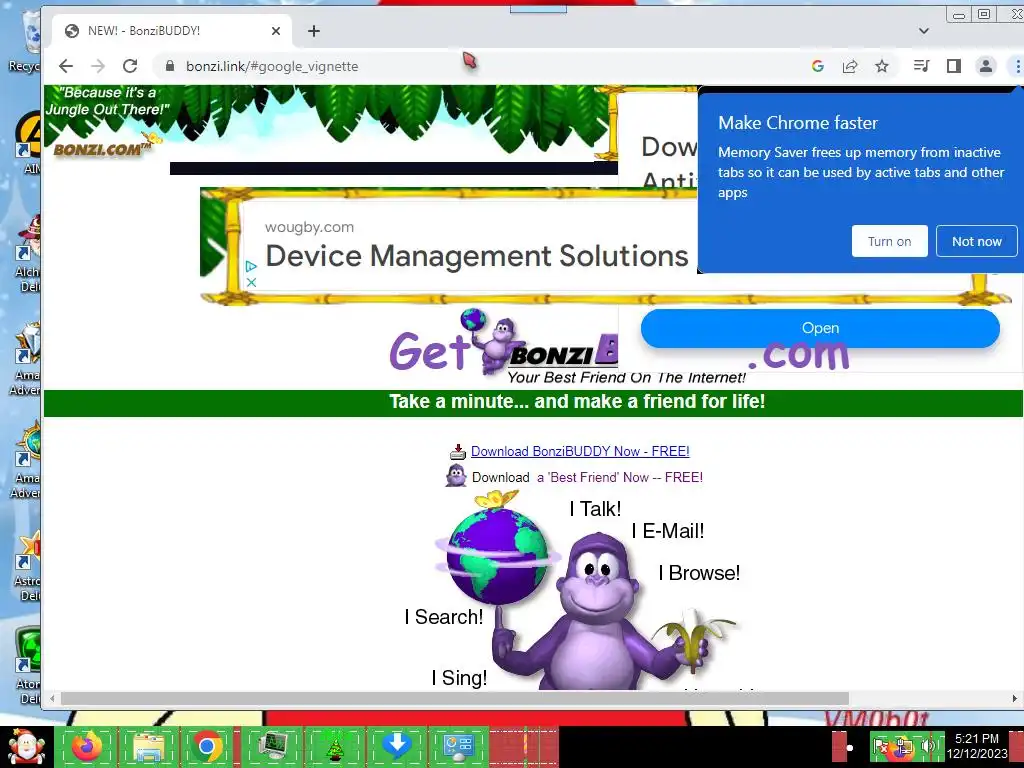Click the download disk icon

pos(458,451)
